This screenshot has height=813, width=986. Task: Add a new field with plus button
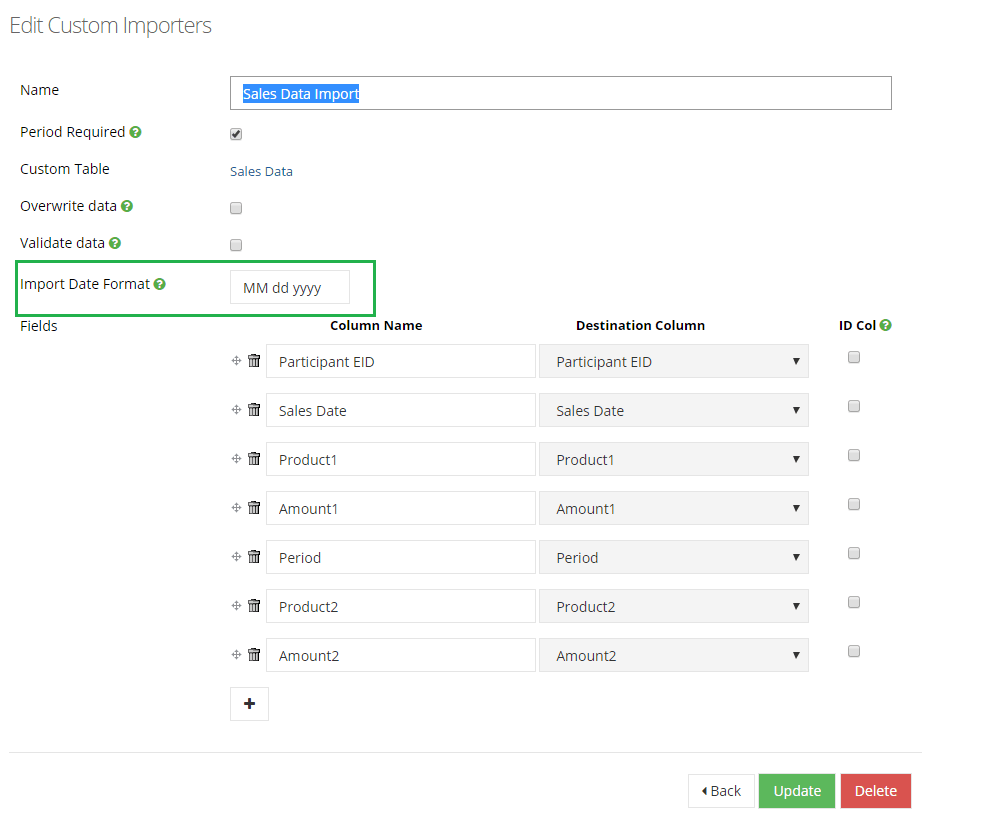click(x=249, y=704)
